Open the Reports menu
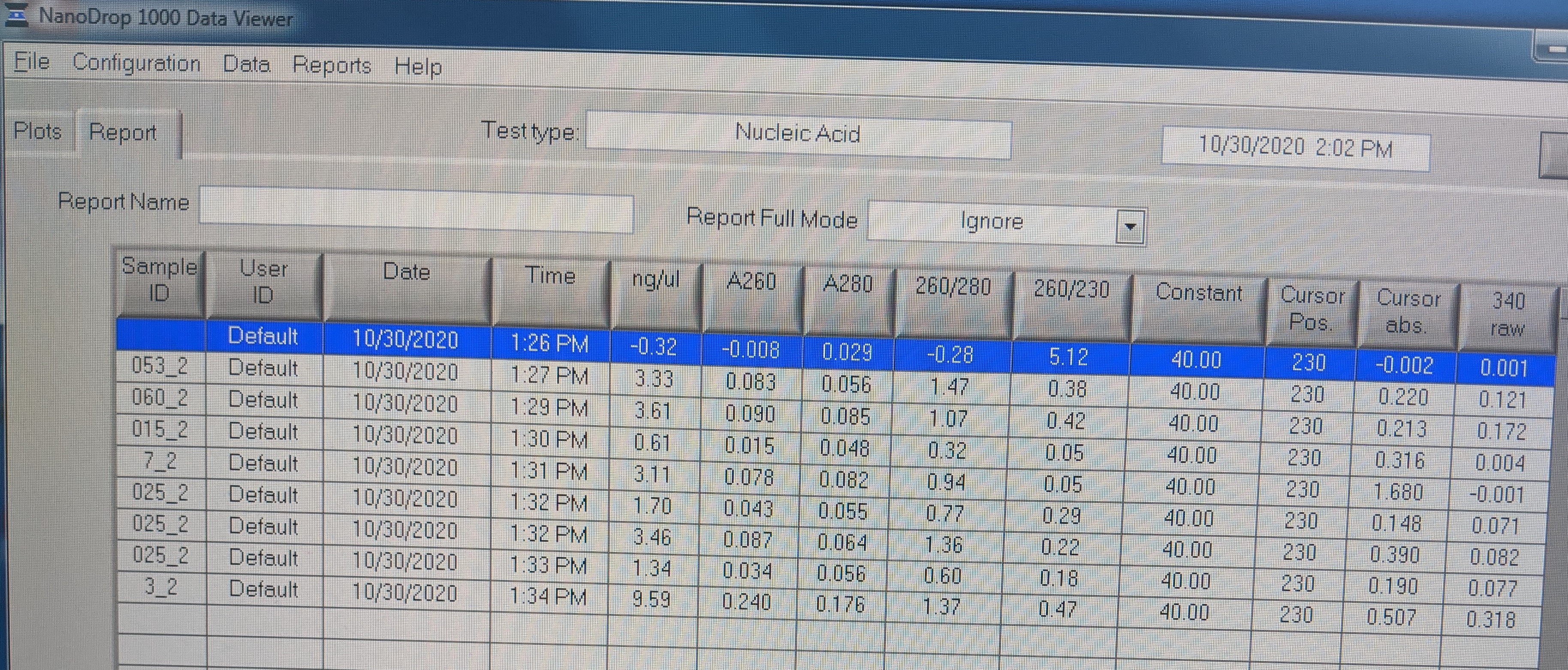 click(x=332, y=66)
